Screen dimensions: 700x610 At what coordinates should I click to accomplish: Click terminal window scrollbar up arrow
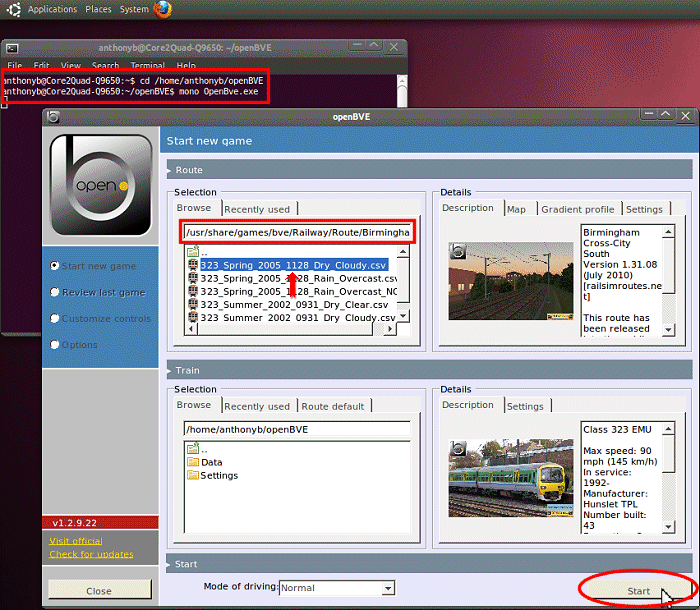tap(402, 81)
